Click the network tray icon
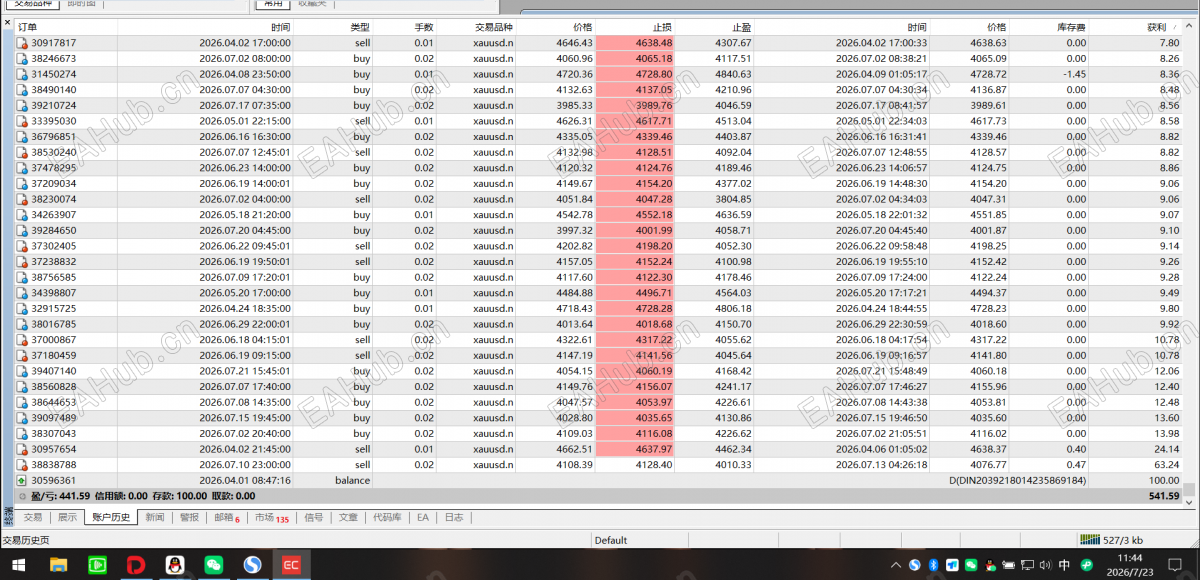 tap(1027, 565)
